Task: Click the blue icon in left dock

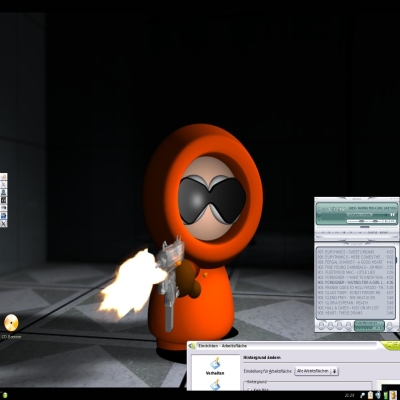Action: 3,216
